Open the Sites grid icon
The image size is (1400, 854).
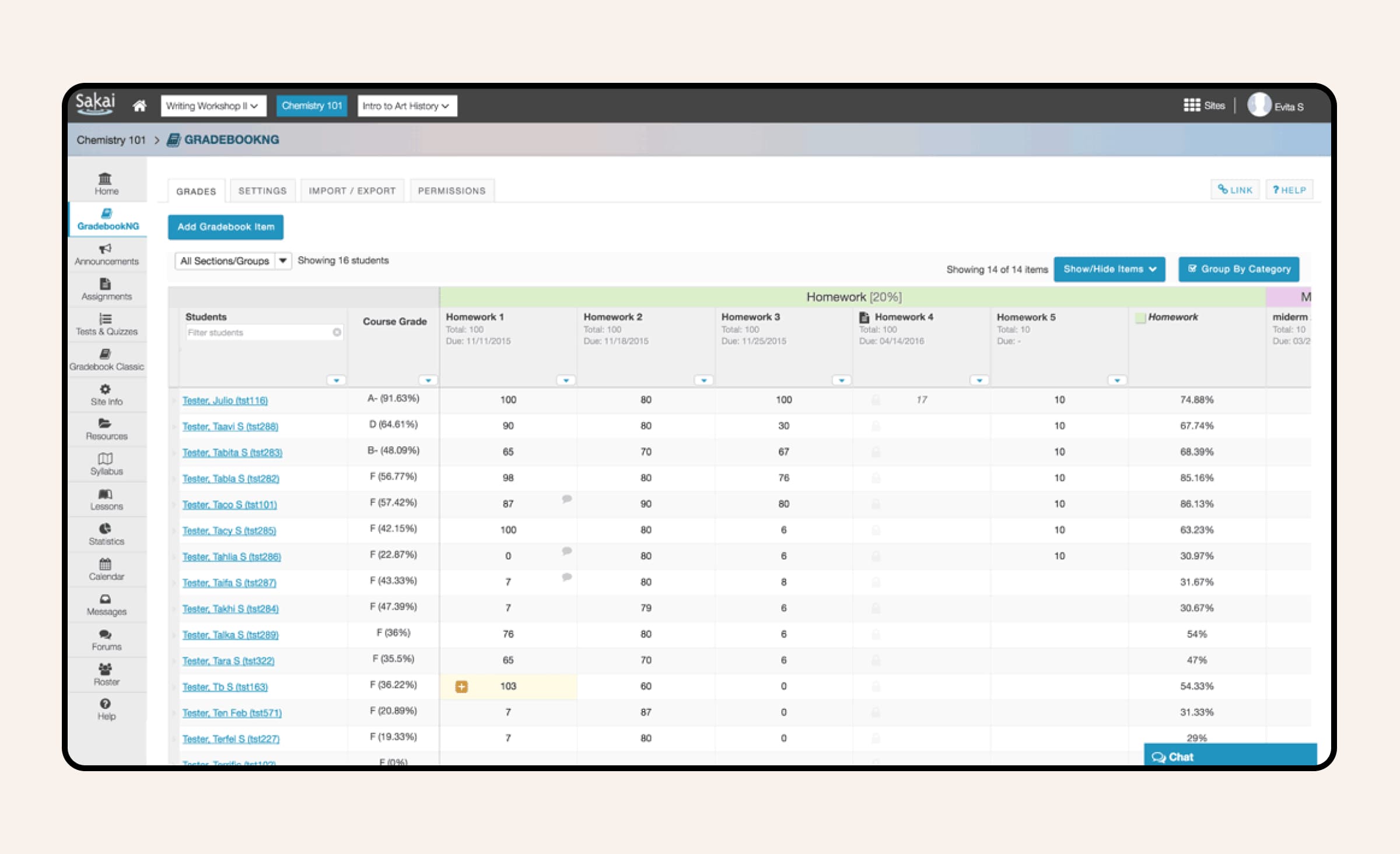tap(1191, 106)
